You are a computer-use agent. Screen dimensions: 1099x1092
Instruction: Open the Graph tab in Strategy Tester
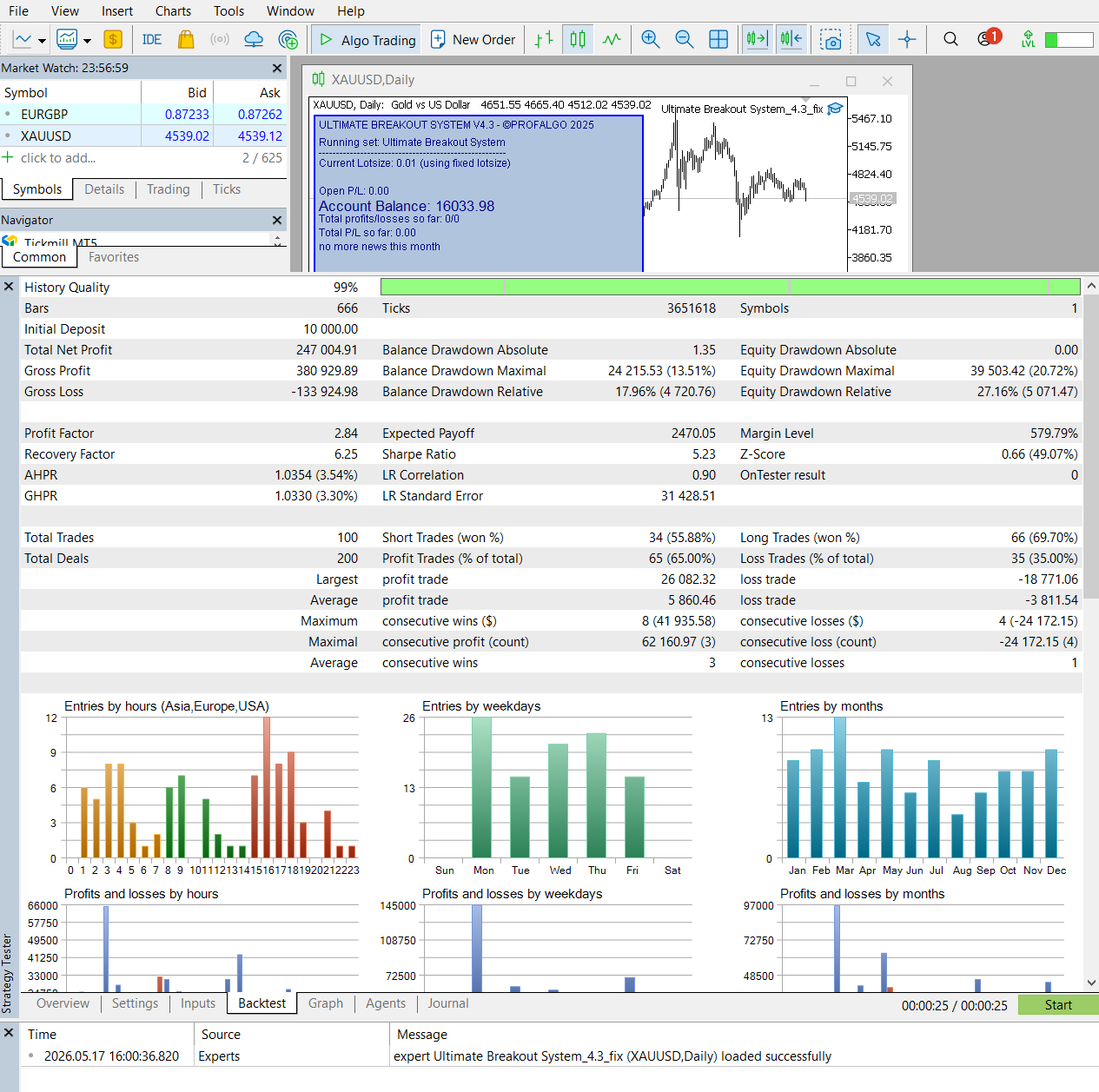coord(326,1003)
